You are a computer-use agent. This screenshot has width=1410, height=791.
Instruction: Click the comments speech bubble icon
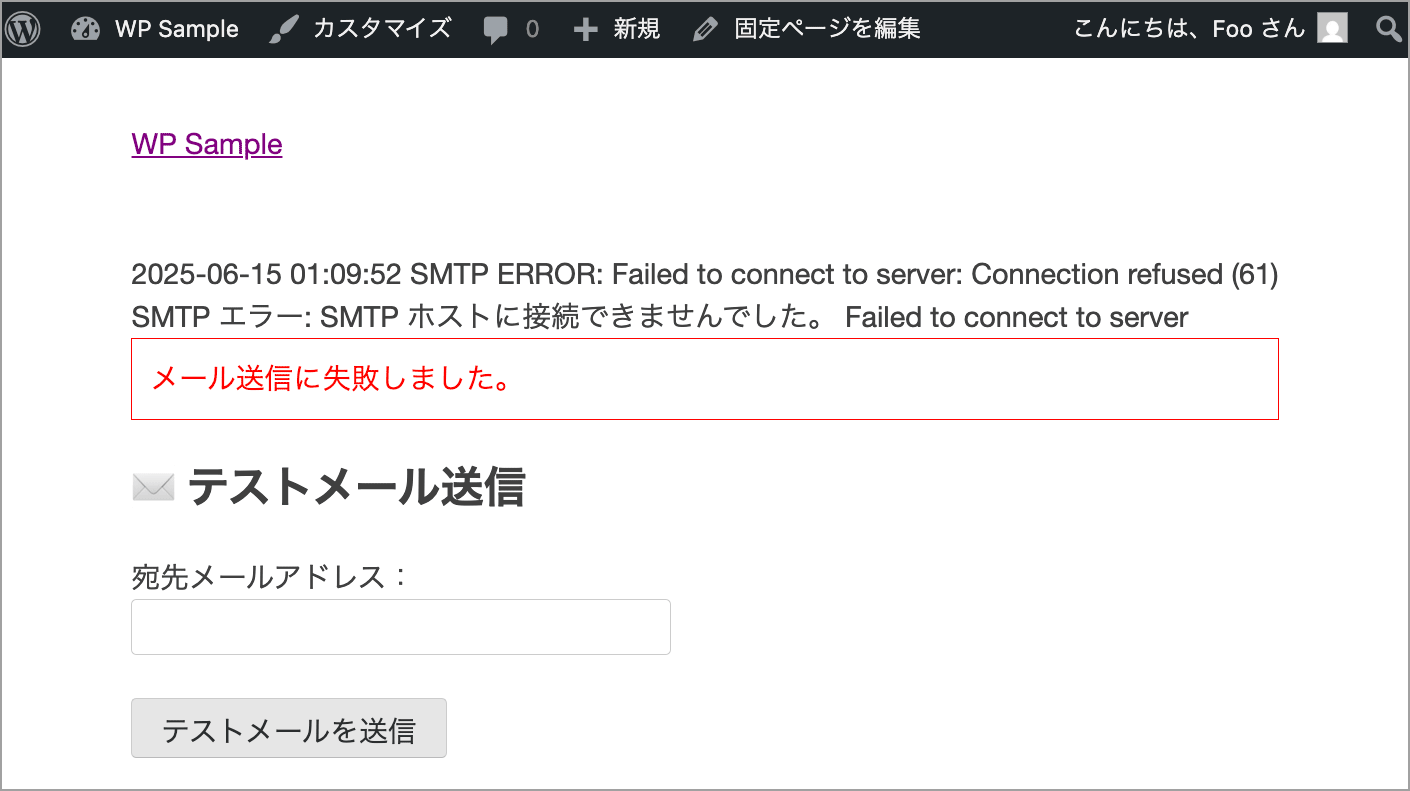tap(495, 30)
